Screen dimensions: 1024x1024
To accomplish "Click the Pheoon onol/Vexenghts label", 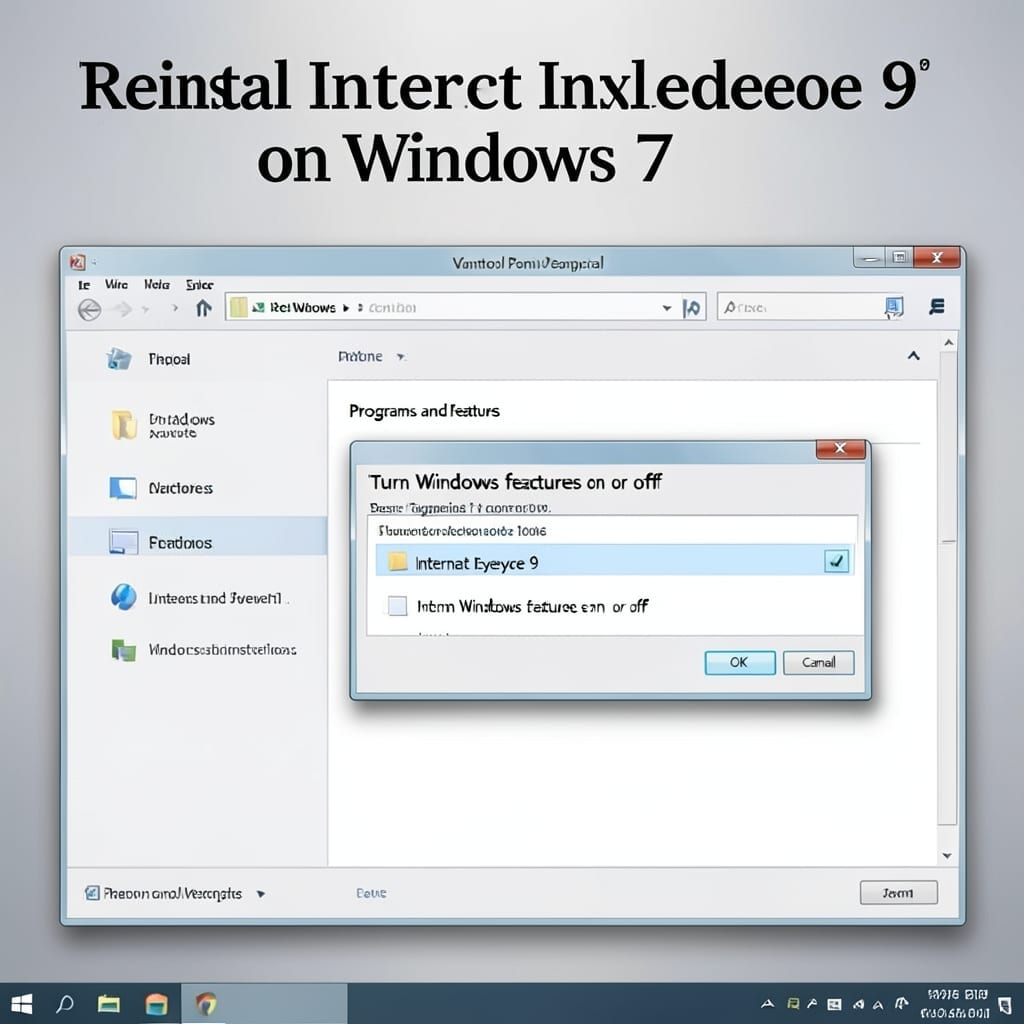I will click(x=172, y=893).
